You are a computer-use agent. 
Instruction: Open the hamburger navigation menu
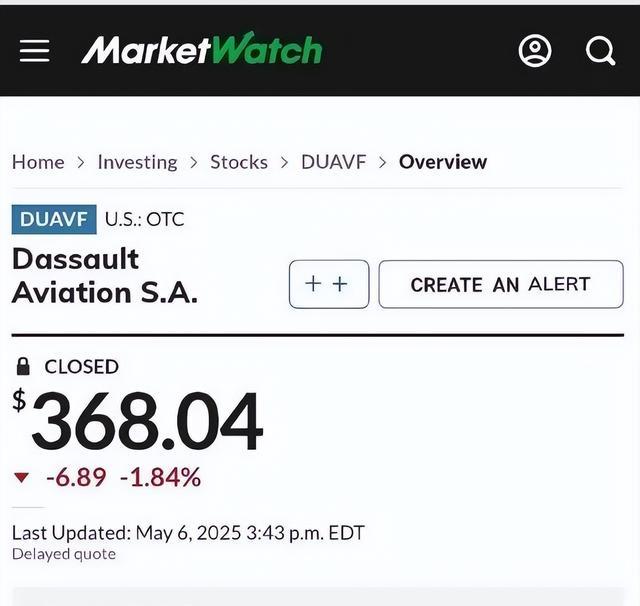34,50
